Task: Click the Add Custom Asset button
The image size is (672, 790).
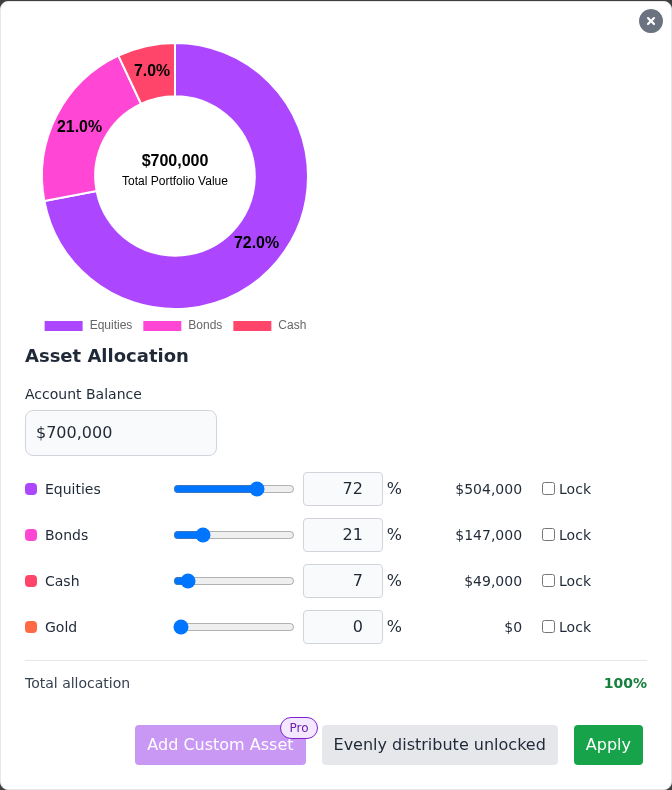Action: pyautogui.click(x=220, y=745)
